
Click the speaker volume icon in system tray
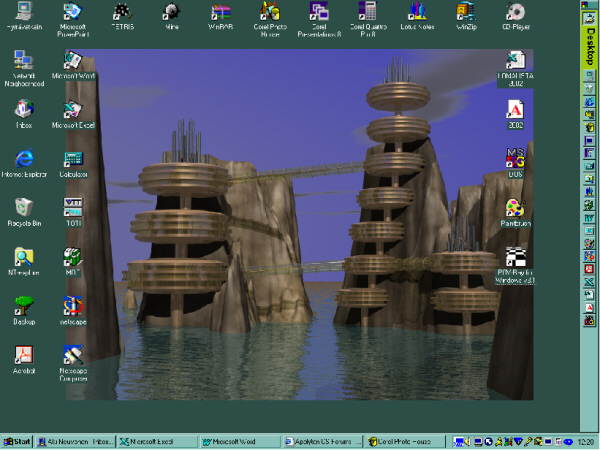click(468, 442)
